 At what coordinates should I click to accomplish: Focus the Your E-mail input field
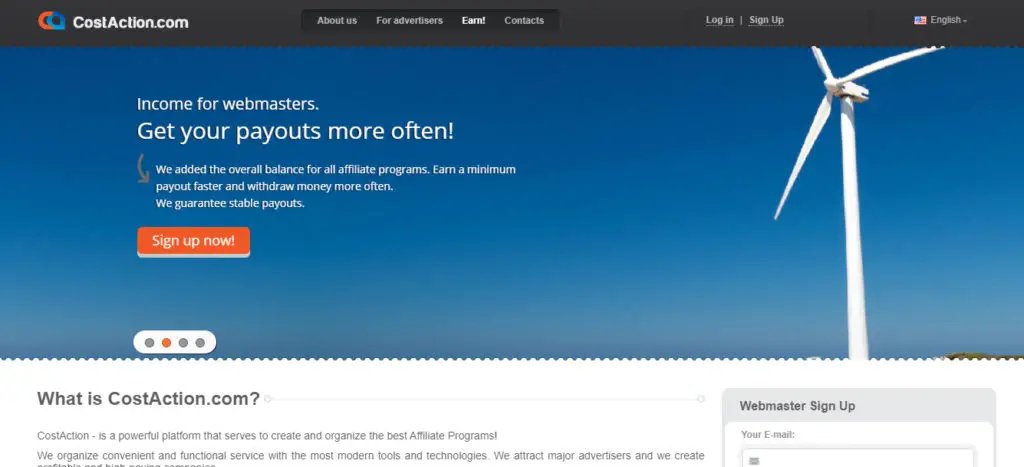pyautogui.click(x=857, y=459)
